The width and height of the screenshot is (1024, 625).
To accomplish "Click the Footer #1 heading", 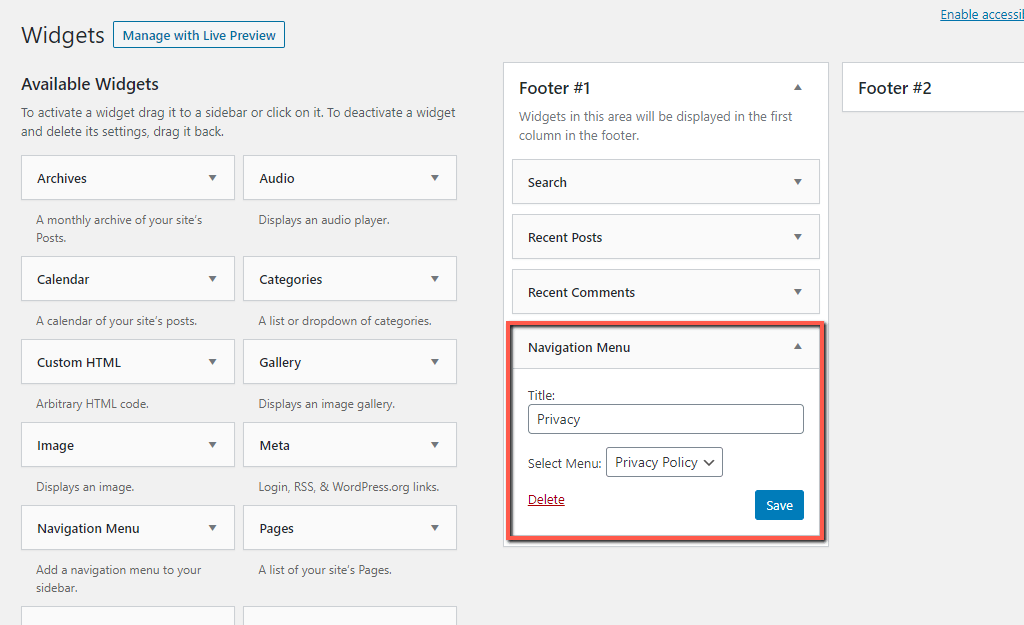I will click(x=554, y=88).
